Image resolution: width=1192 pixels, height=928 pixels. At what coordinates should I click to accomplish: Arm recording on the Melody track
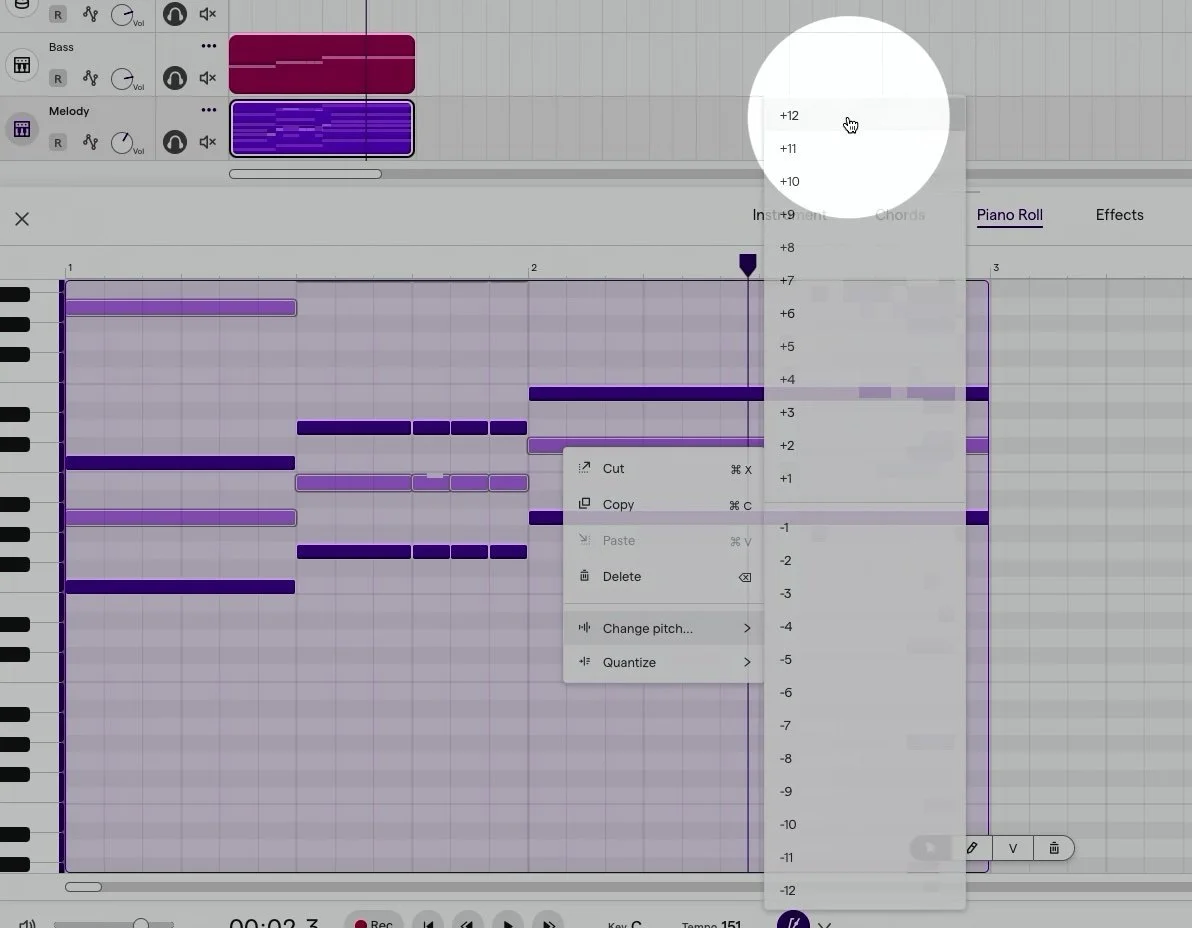coord(58,142)
